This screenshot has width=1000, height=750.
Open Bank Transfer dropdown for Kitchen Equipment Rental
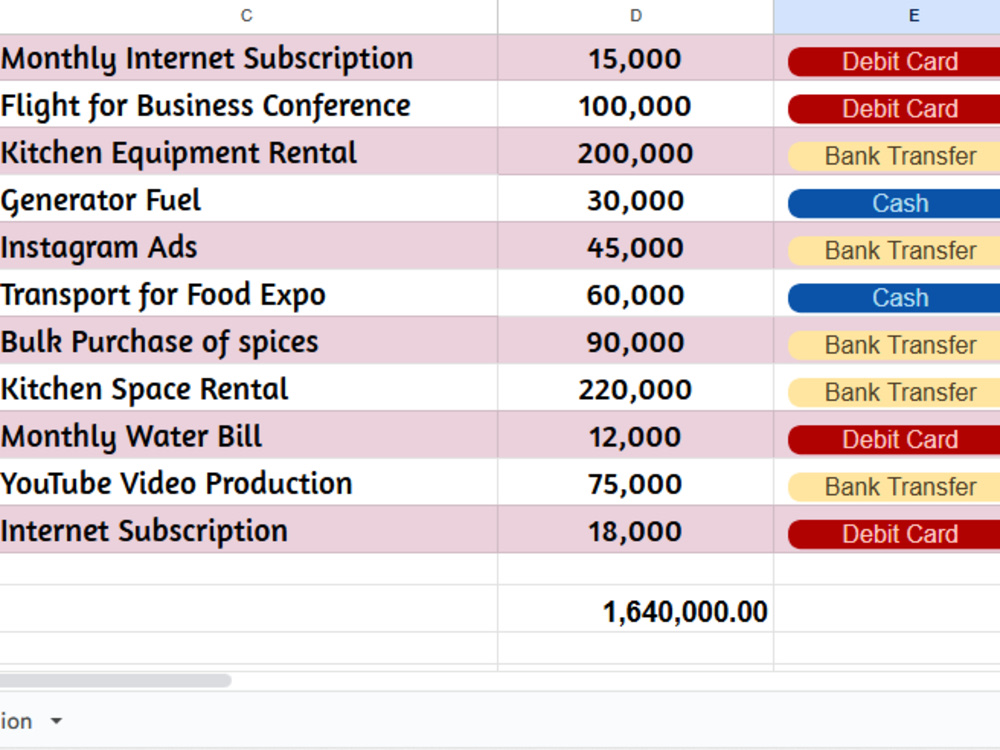(x=894, y=156)
